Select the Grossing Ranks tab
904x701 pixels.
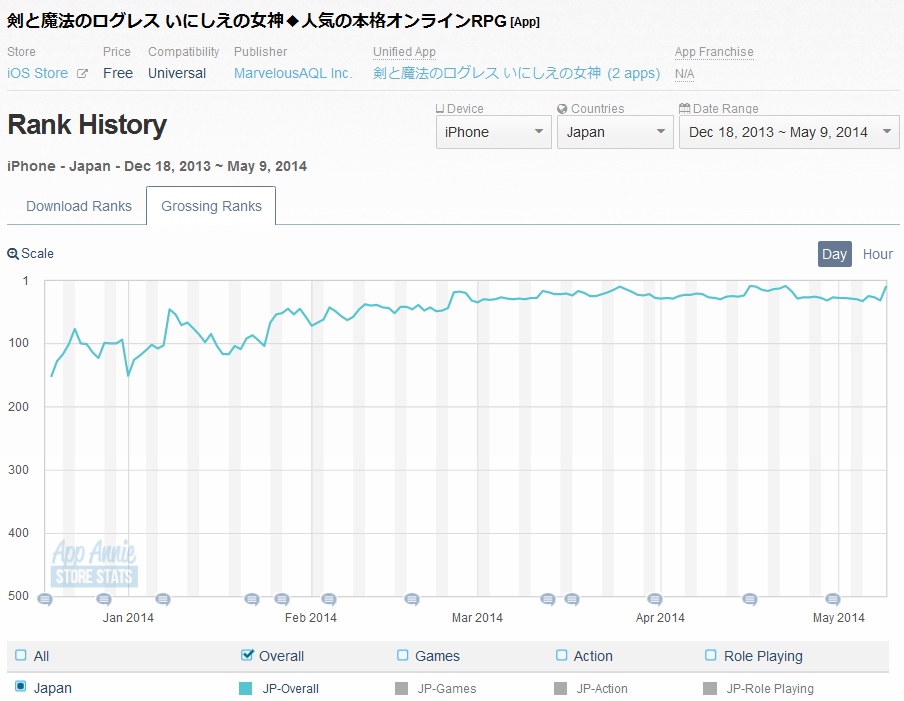(211, 206)
